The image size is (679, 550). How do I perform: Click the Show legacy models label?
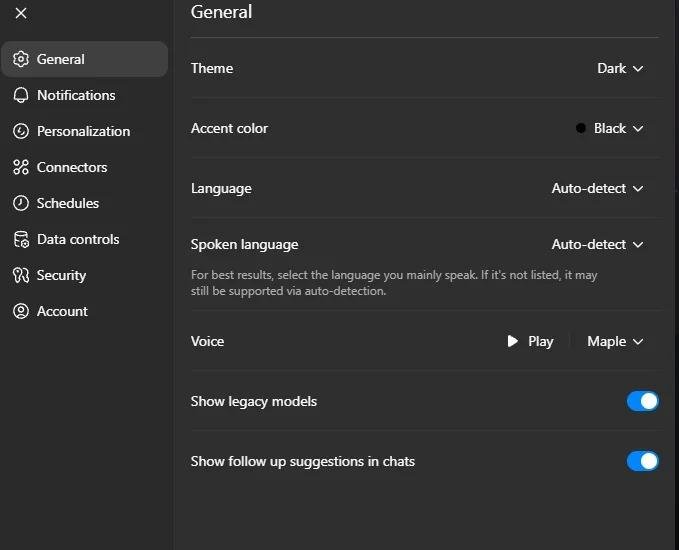coord(254,402)
